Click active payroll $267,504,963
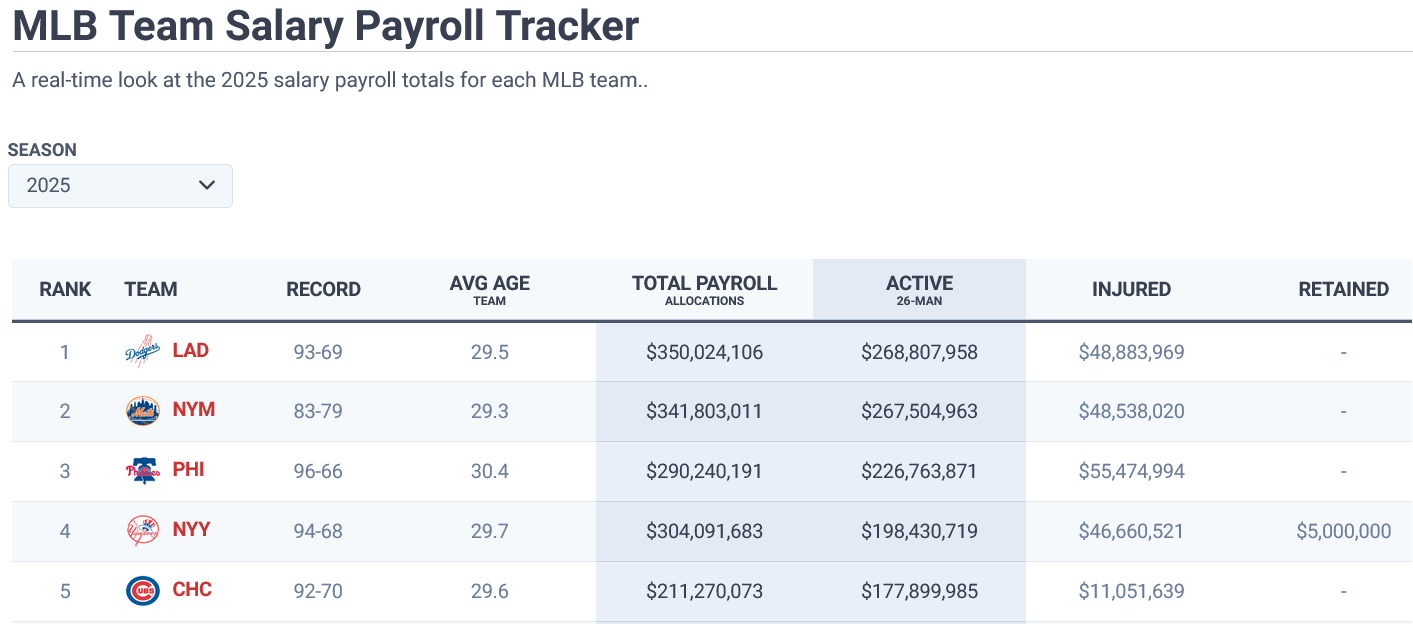The height and width of the screenshot is (624, 1413). (x=919, y=411)
